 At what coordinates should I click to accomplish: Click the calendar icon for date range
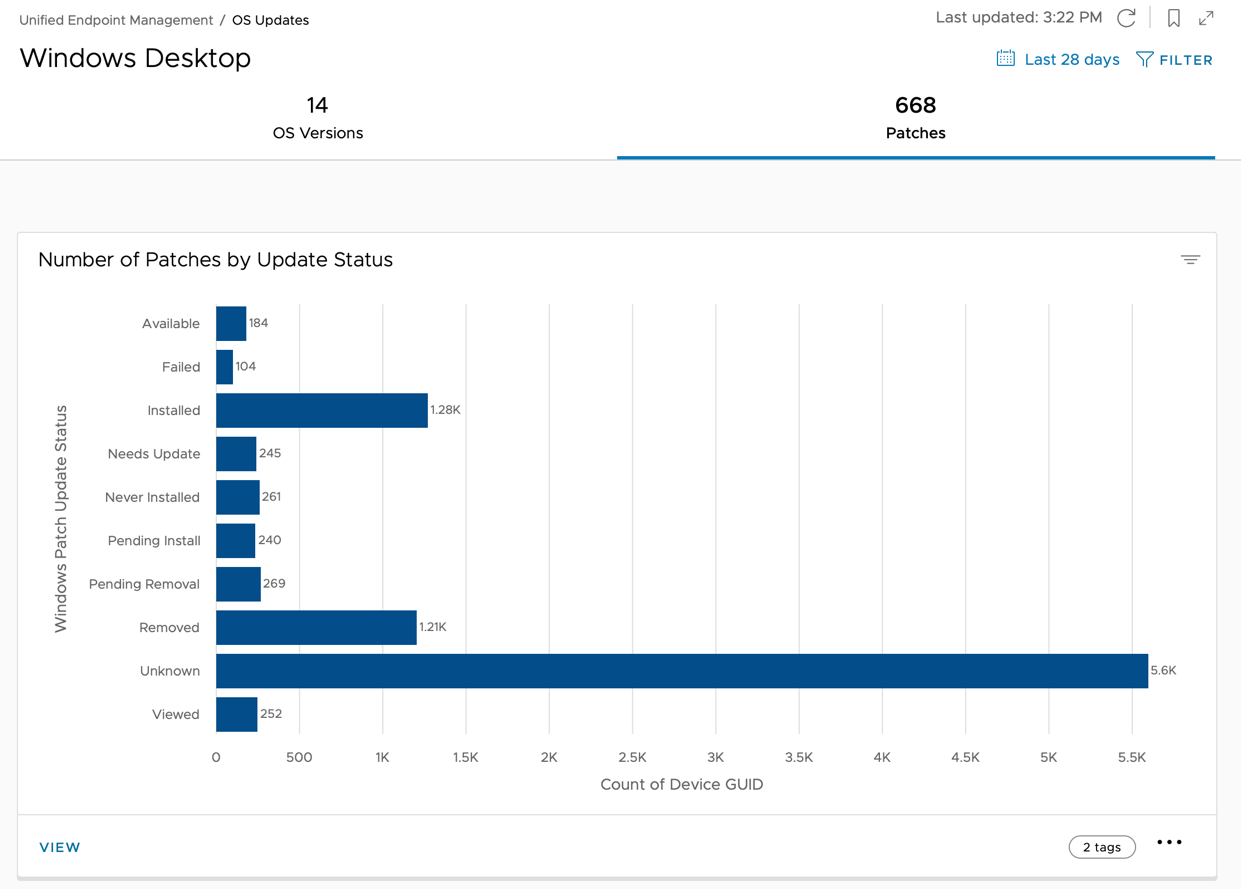pyautogui.click(x=1005, y=59)
